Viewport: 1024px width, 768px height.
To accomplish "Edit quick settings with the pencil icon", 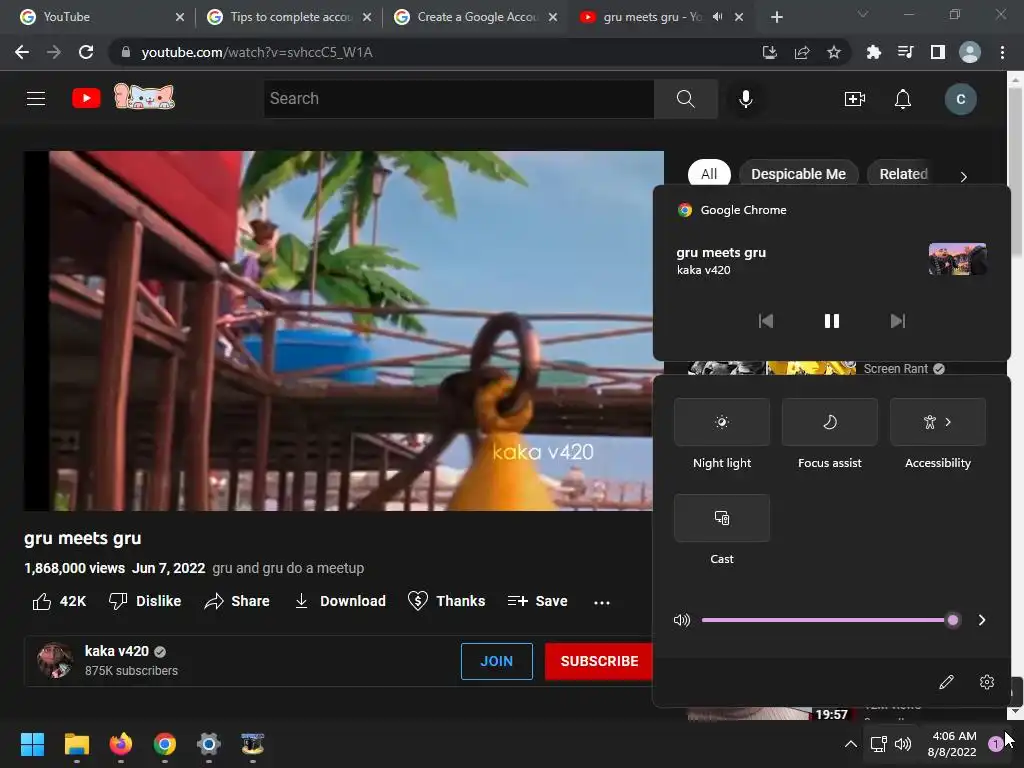I will tap(946, 682).
